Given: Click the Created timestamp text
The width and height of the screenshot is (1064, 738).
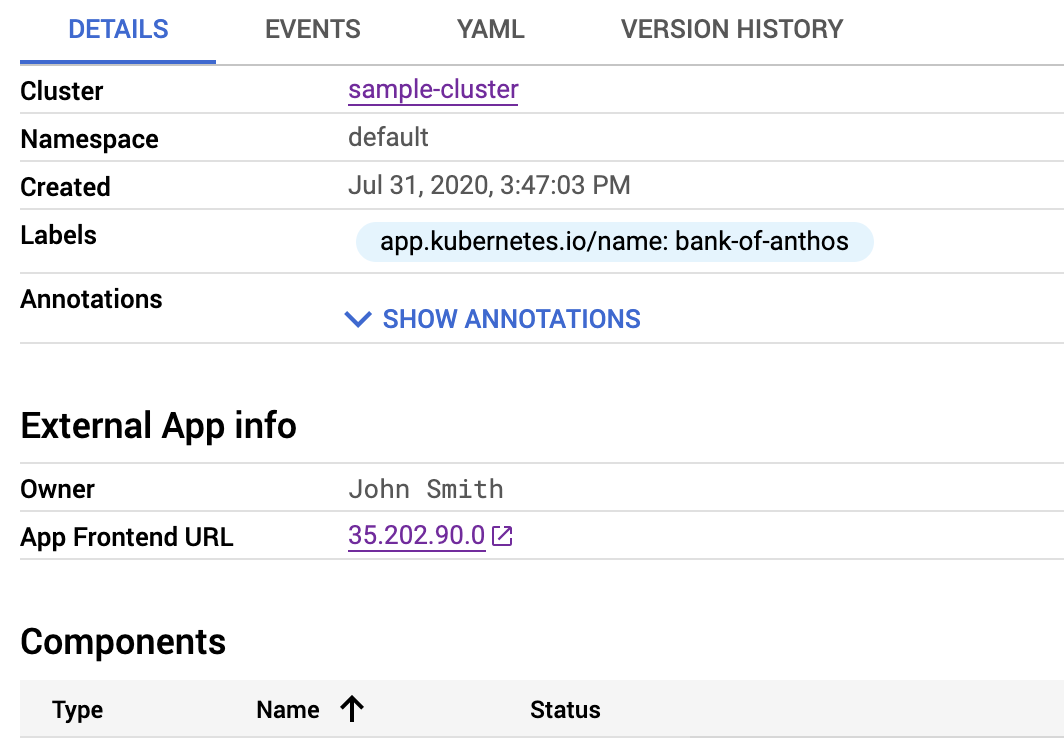Looking at the screenshot, I should 489,185.
